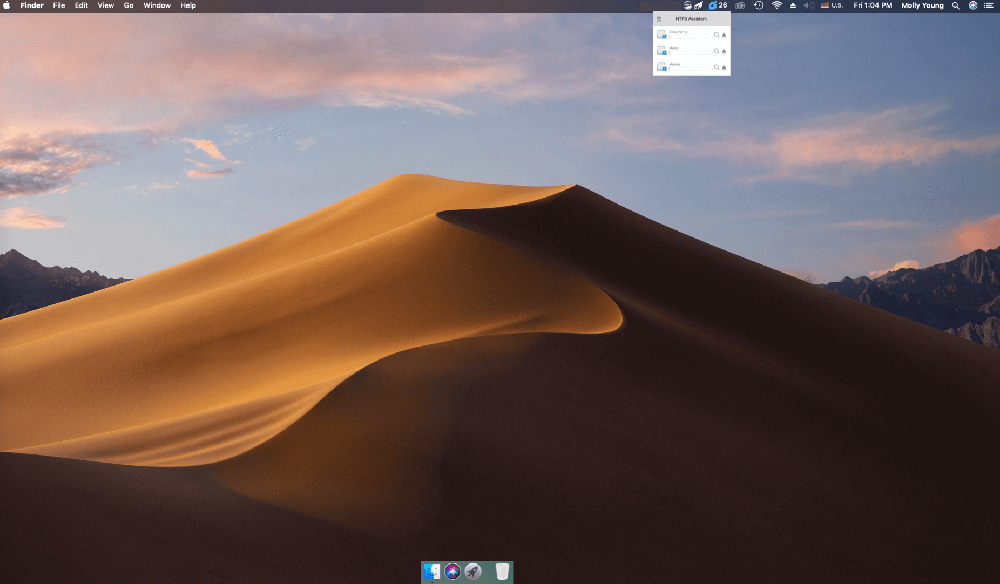Image resolution: width=1000 pixels, height=584 pixels.
Task: Open the U.S. input source menu
Action: click(x=831, y=5)
